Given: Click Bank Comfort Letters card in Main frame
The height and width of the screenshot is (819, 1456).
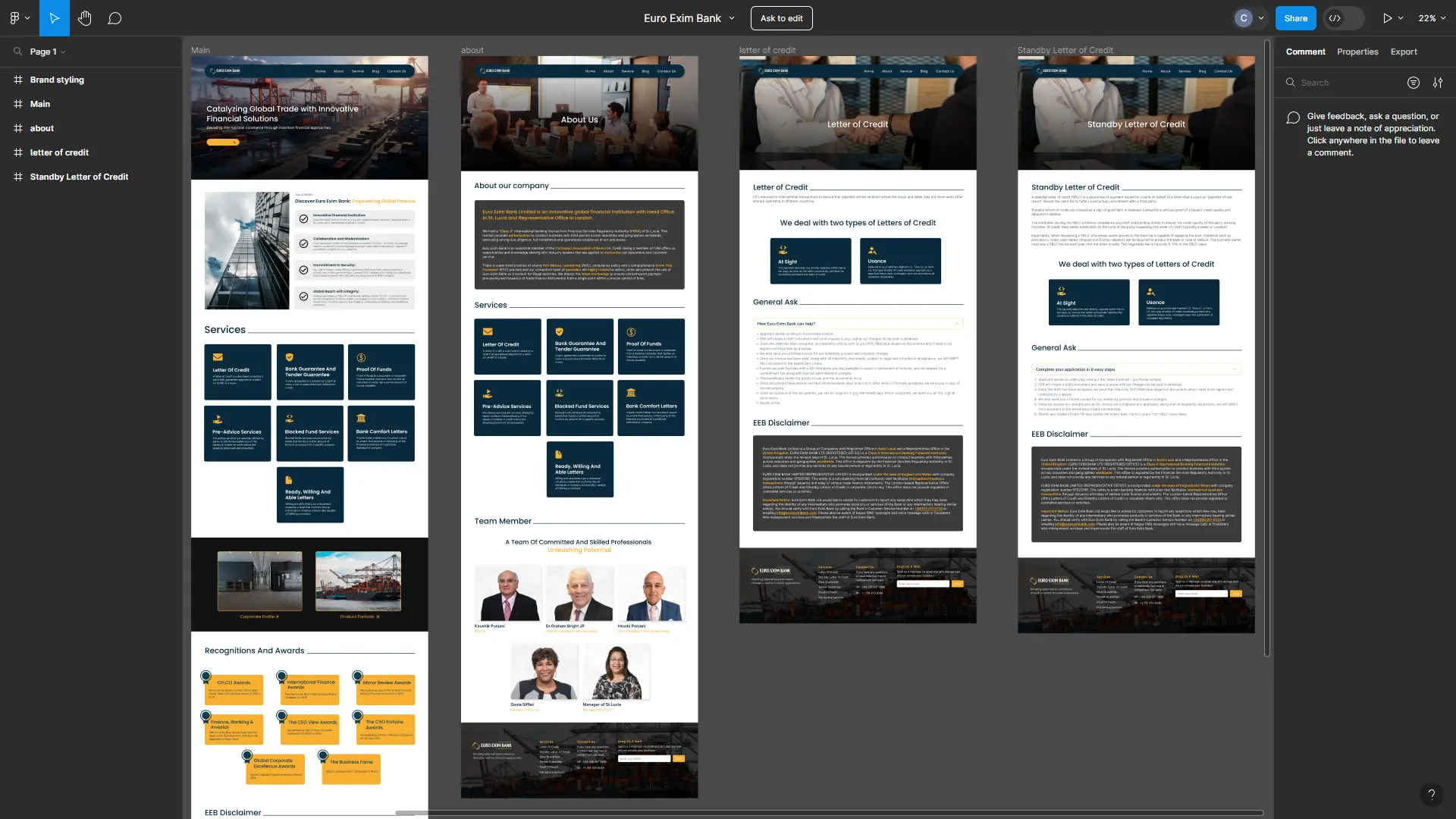Looking at the screenshot, I should pos(381,433).
